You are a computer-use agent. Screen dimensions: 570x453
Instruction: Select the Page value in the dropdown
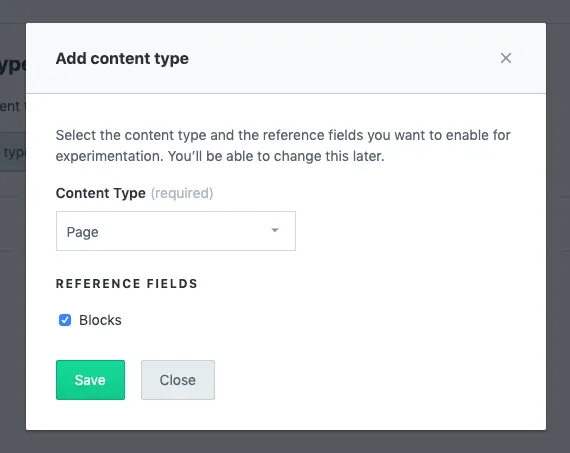(83, 232)
